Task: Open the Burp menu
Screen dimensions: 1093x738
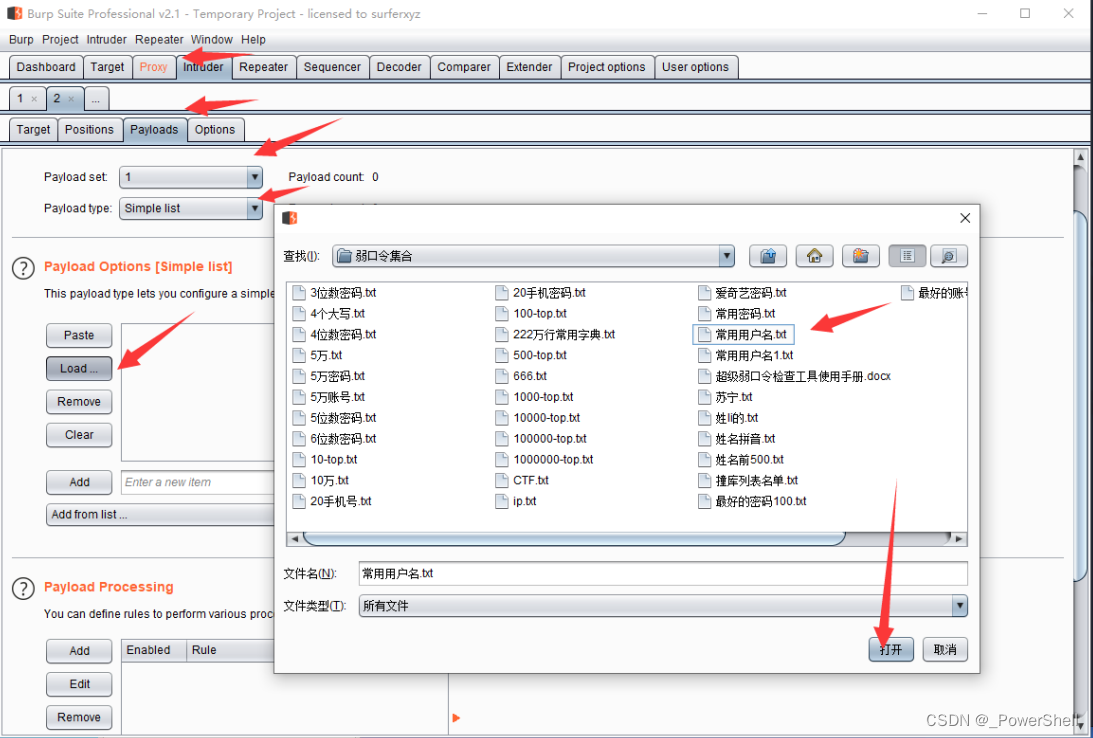Action: (x=21, y=40)
